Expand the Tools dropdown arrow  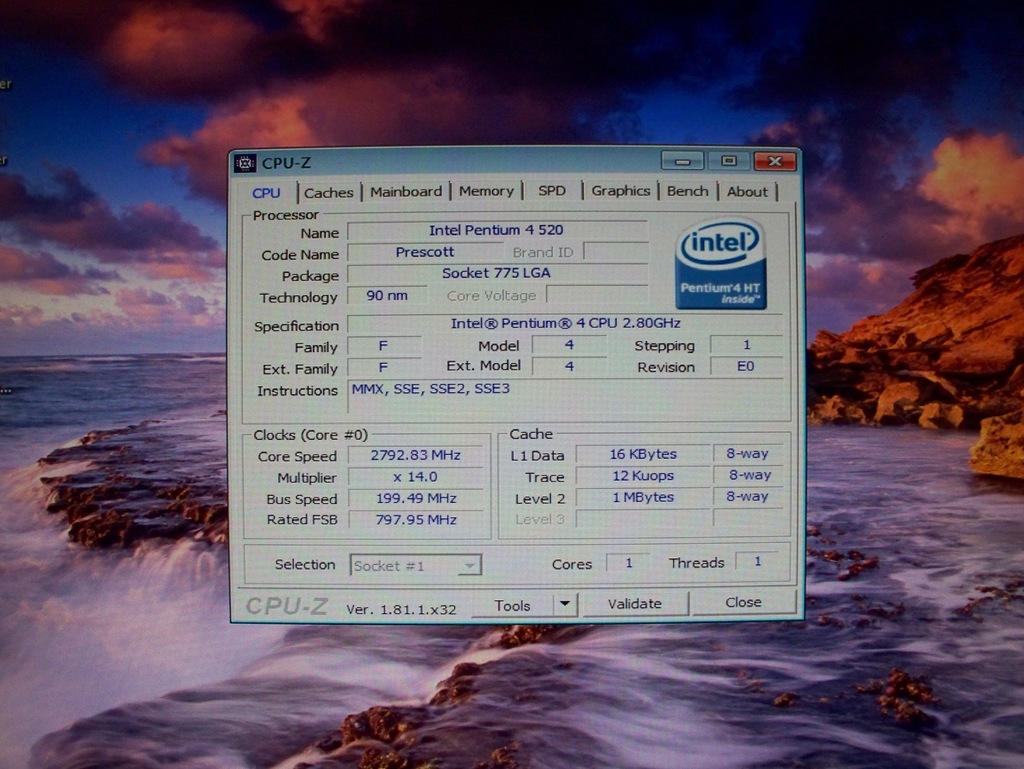(x=566, y=604)
